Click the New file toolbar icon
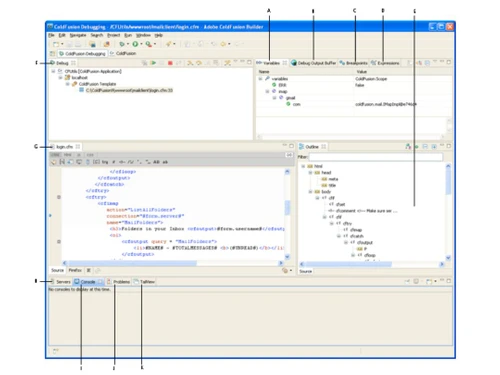Viewport: 500px width, 375px height. (x=56, y=44)
